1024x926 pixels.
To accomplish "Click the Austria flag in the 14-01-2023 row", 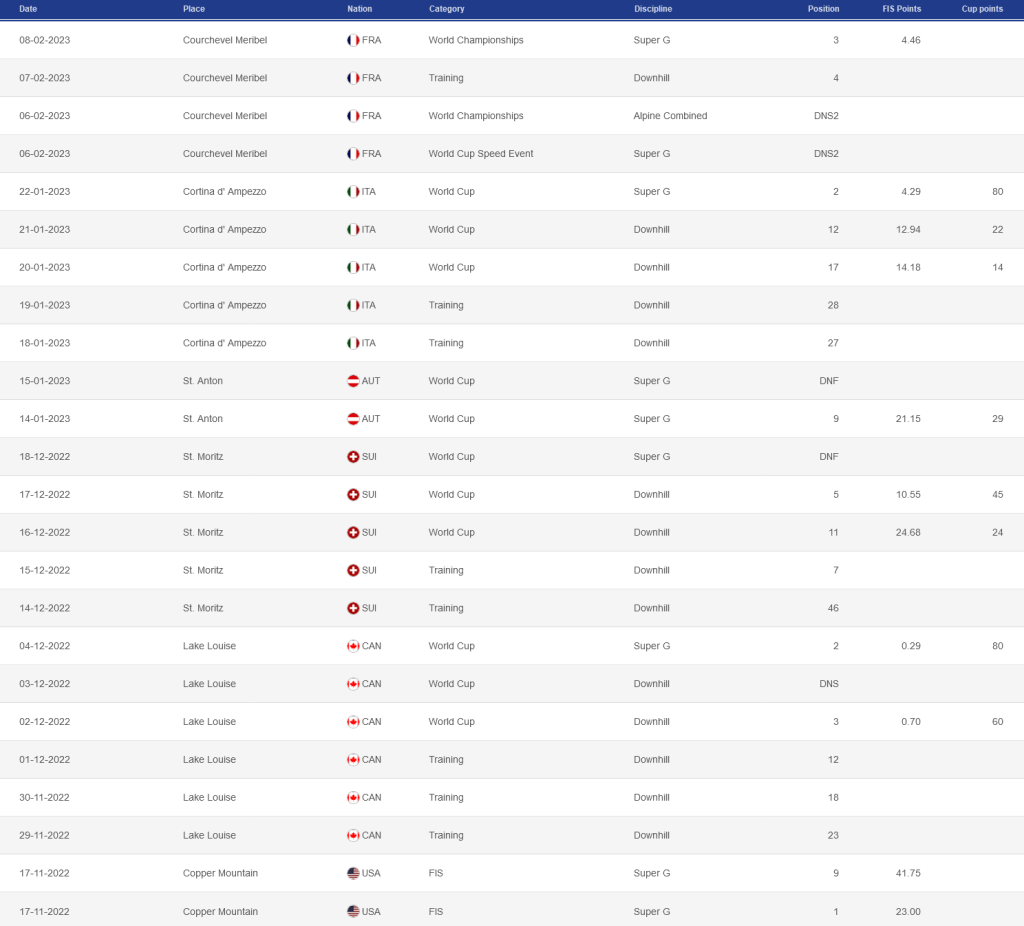I will (x=353, y=419).
